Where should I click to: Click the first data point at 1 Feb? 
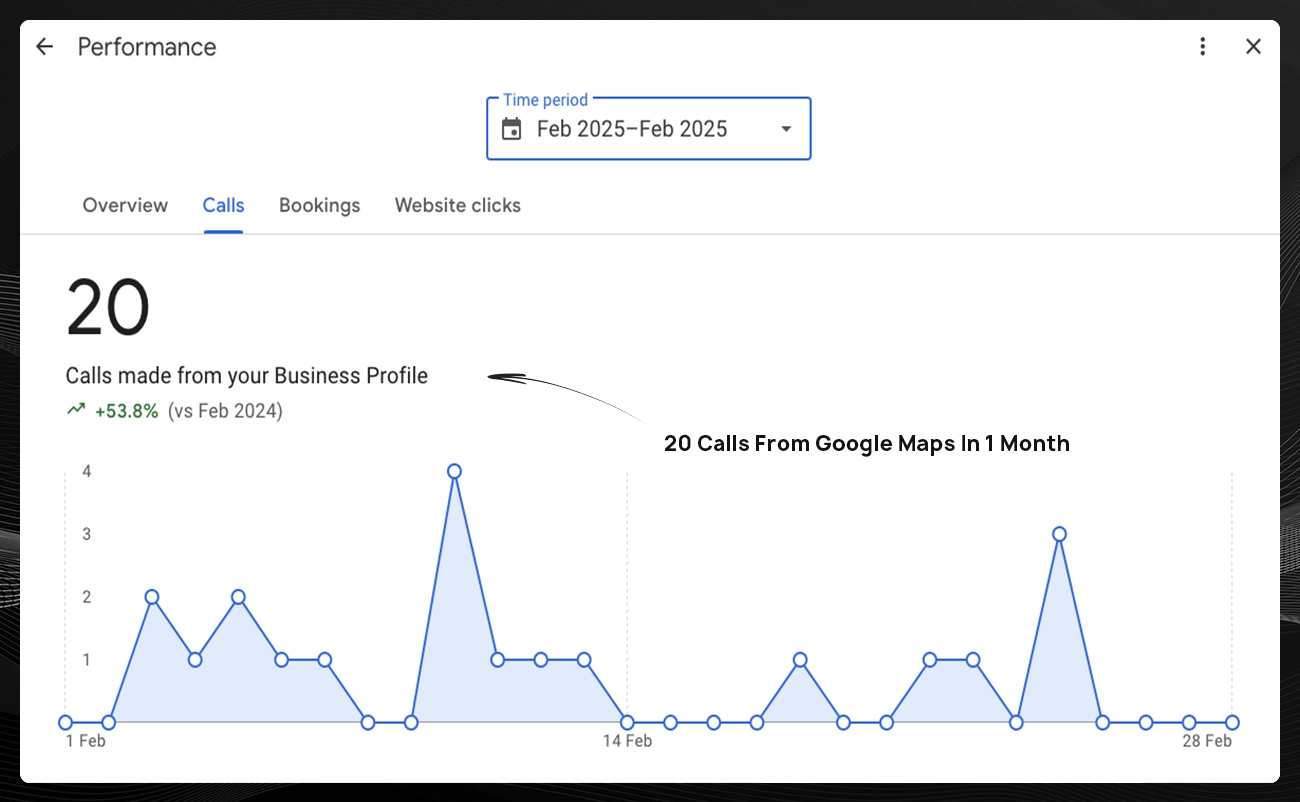pos(66,722)
